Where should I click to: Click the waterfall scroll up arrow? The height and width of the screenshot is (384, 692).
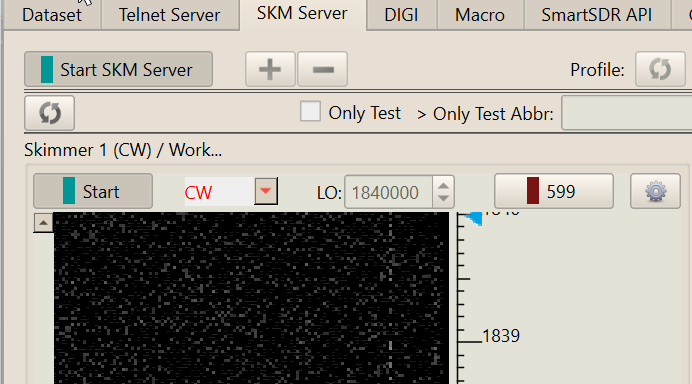(x=43, y=223)
